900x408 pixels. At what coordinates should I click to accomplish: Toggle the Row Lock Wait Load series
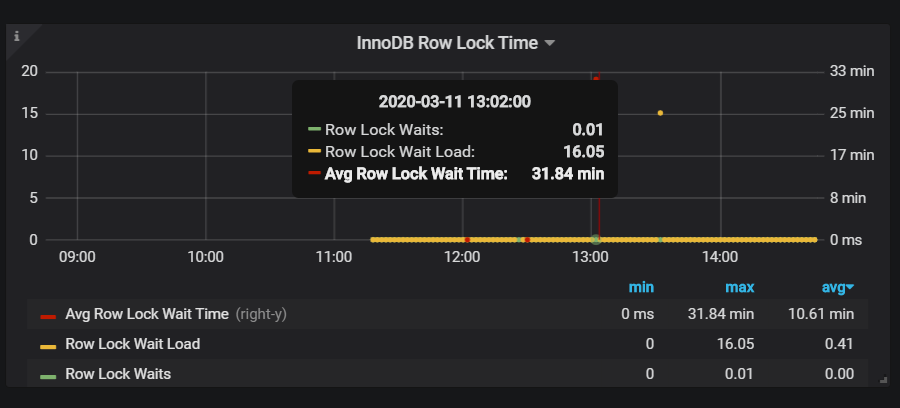click(132, 344)
